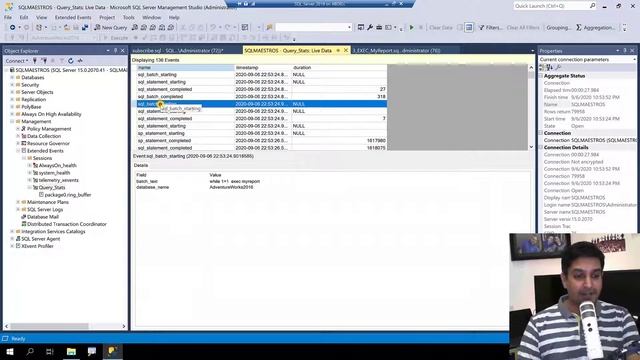Click the disconnect plug icon in Object Explorer toolbar

(44, 60)
